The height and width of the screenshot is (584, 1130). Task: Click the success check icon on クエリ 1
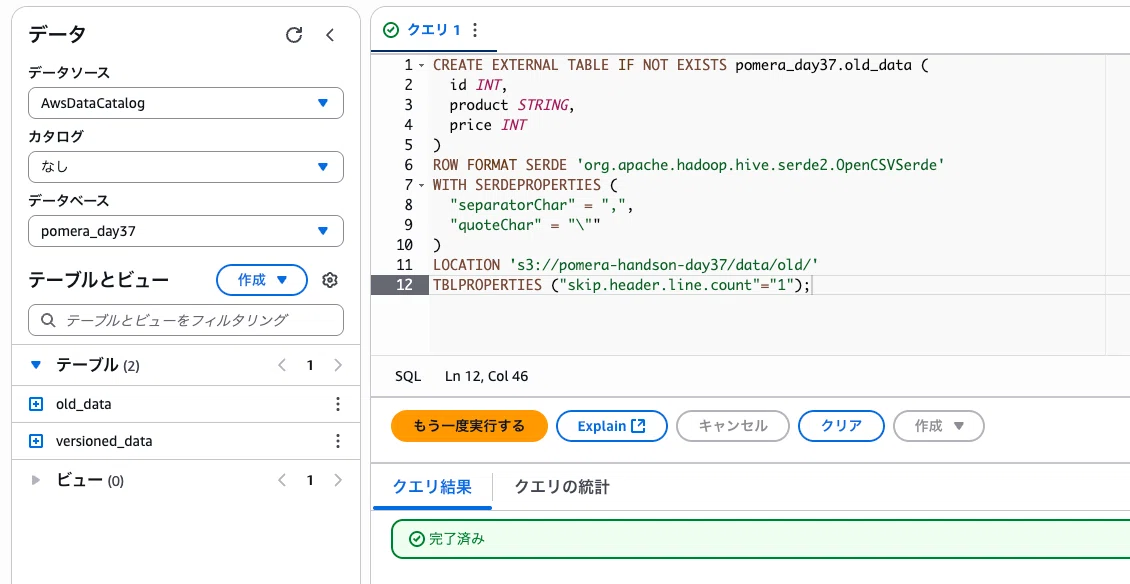tap(391, 30)
